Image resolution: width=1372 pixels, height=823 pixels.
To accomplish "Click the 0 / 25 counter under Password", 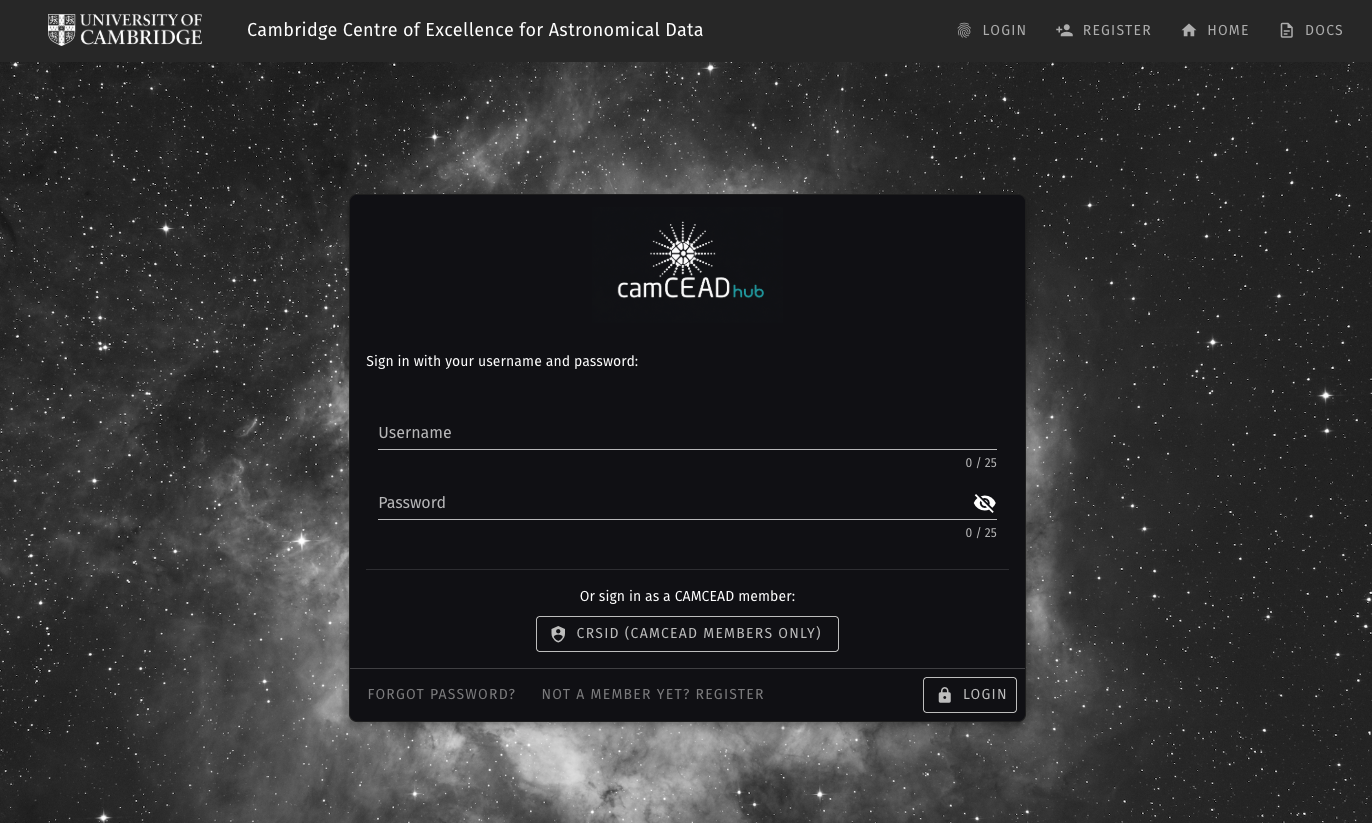I will 981,533.
